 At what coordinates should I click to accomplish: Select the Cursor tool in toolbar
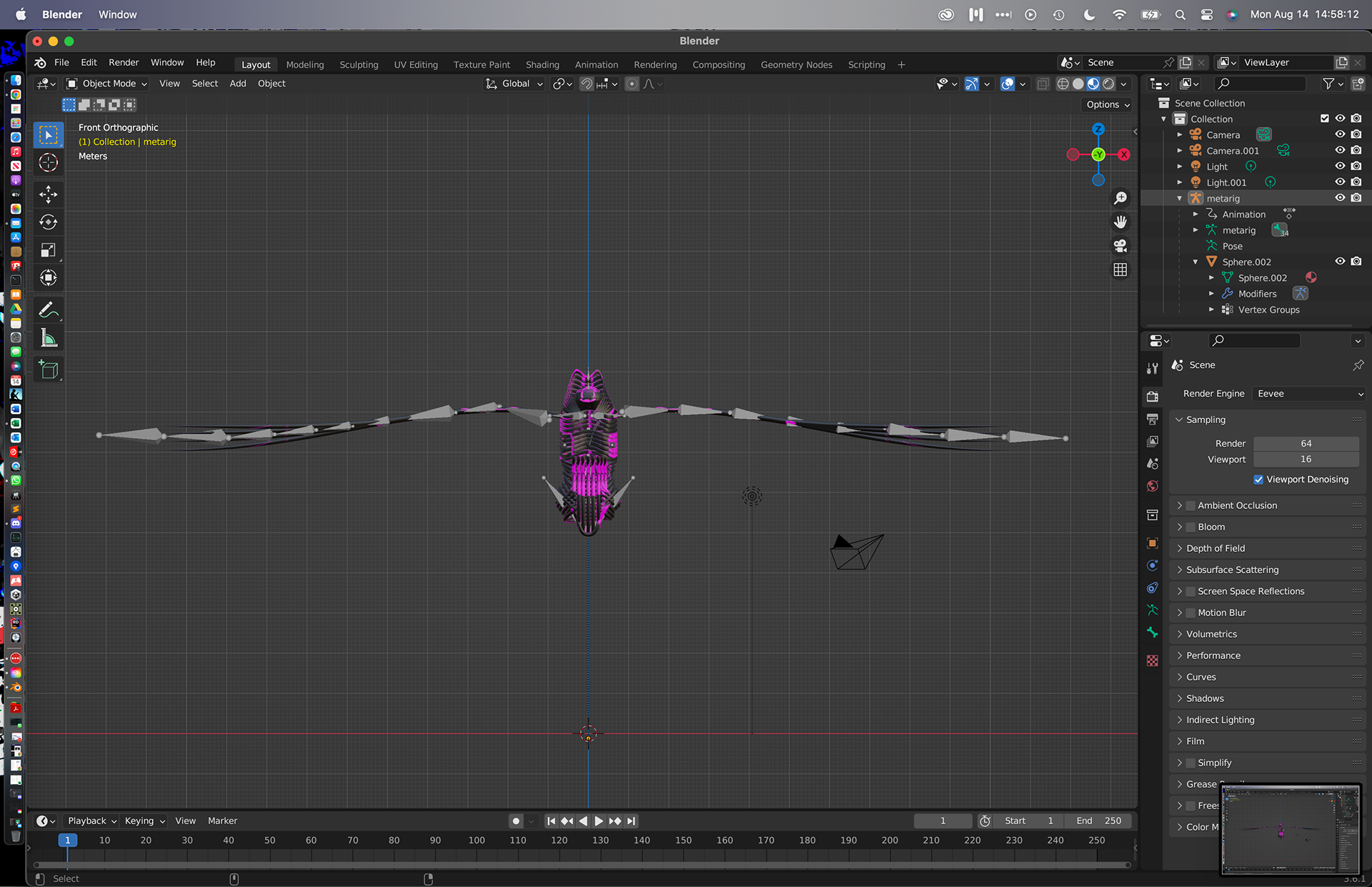[49, 163]
